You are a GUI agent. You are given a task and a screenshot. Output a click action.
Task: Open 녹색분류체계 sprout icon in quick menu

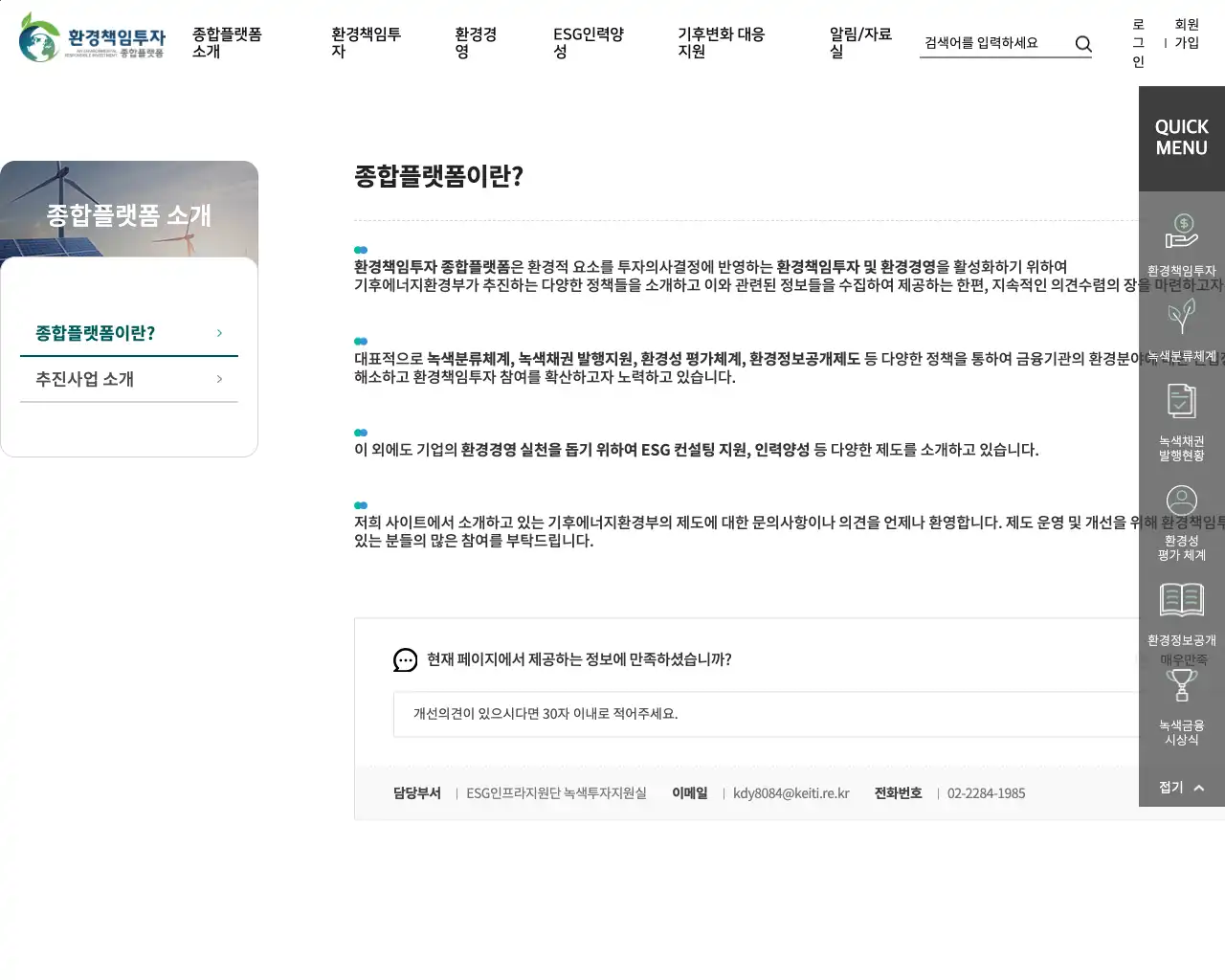1181,317
